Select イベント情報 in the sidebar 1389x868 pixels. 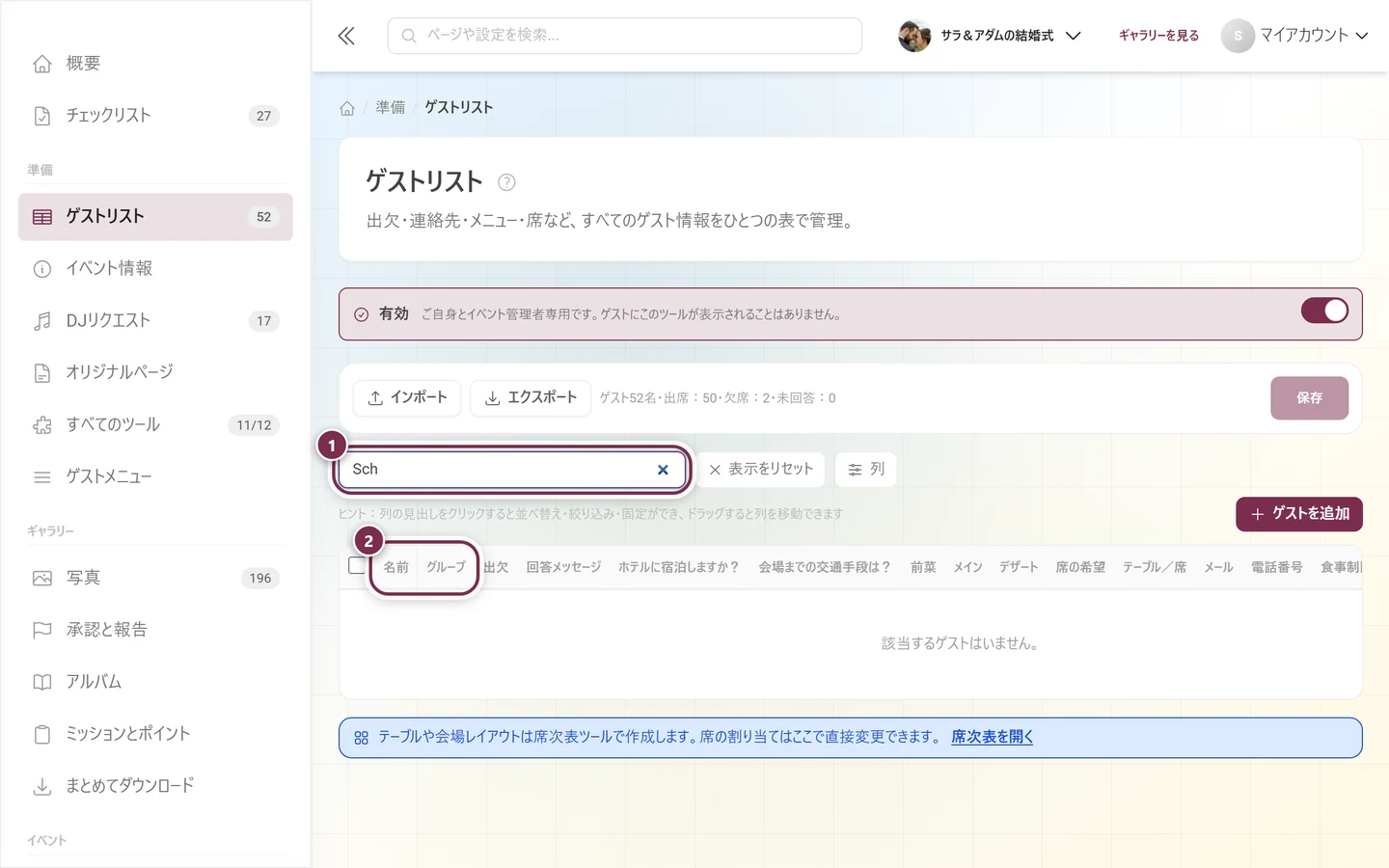pos(155,268)
